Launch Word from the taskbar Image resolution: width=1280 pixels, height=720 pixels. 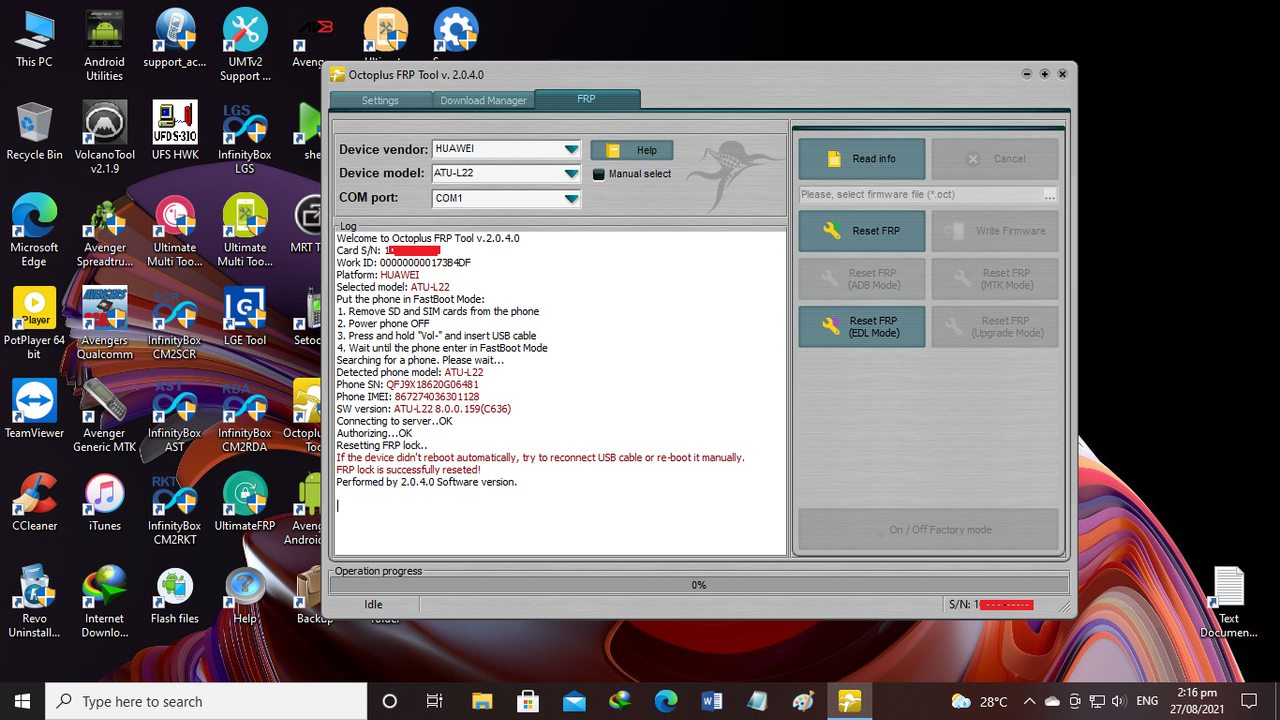pos(712,701)
